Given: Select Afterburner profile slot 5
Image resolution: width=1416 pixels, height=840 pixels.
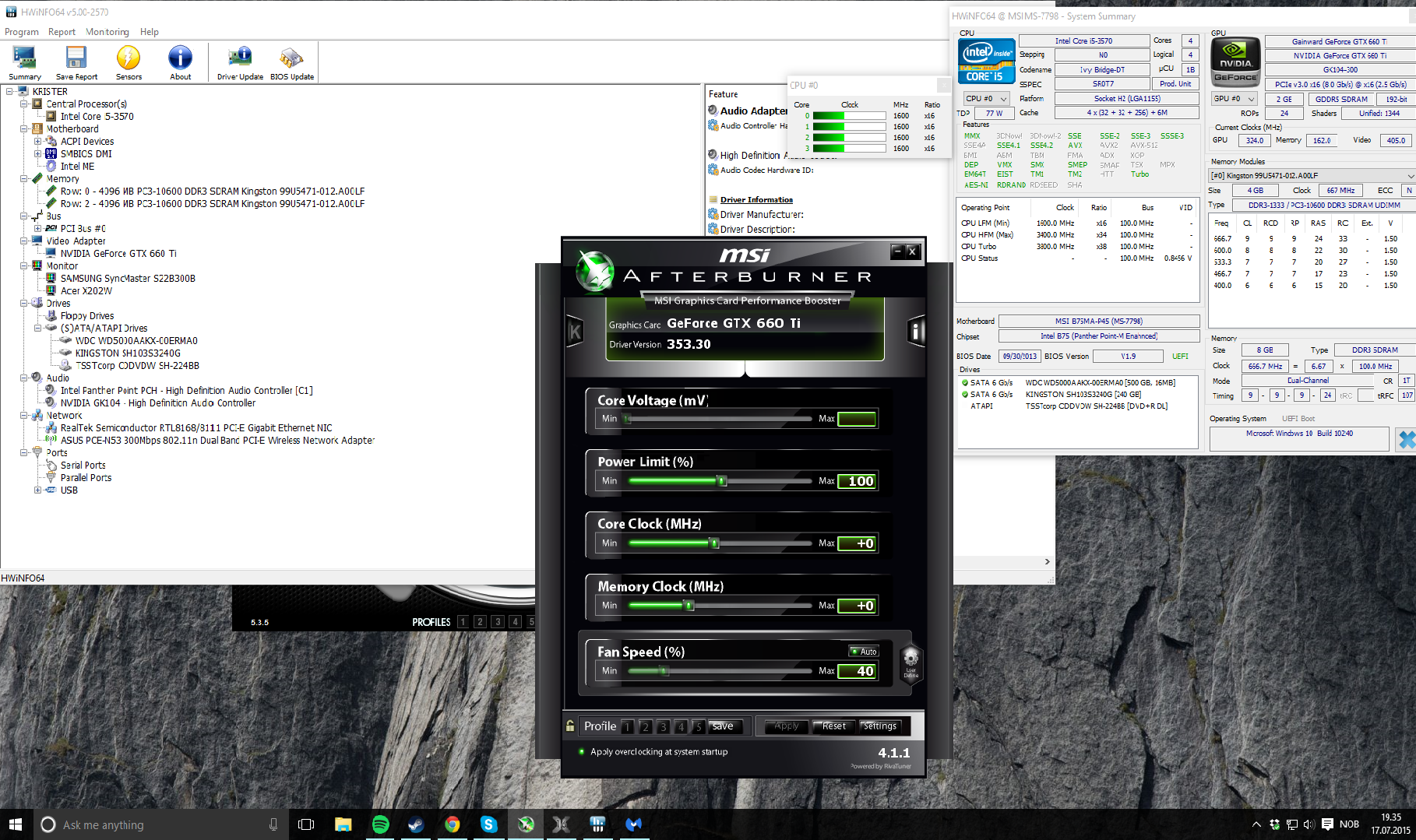Looking at the screenshot, I should tap(699, 726).
